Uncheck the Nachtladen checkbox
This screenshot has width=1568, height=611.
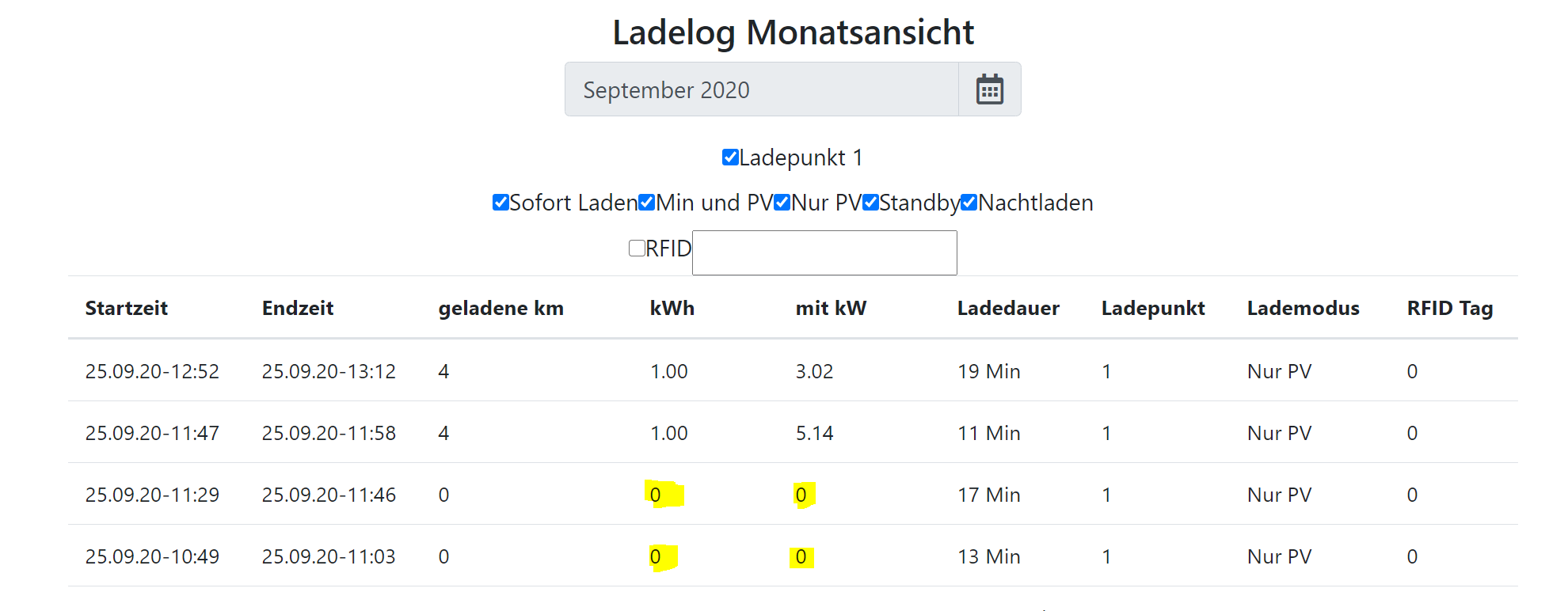(969, 203)
